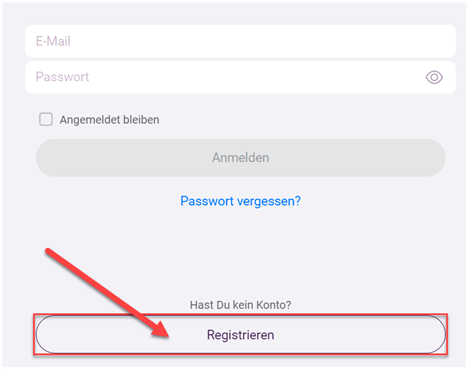This screenshot has height=369, width=468.
Task: Click the E-Mail placeholder text
Action: point(53,41)
